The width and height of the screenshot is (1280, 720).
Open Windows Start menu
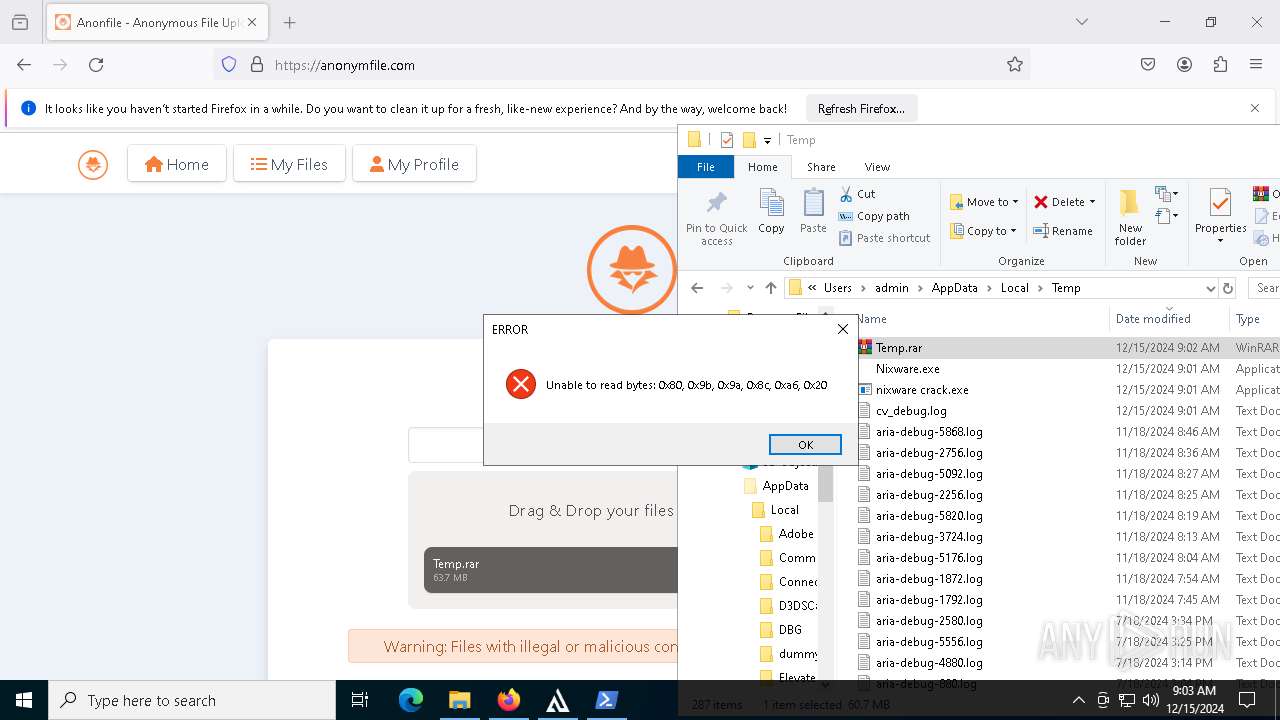(24, 700)
